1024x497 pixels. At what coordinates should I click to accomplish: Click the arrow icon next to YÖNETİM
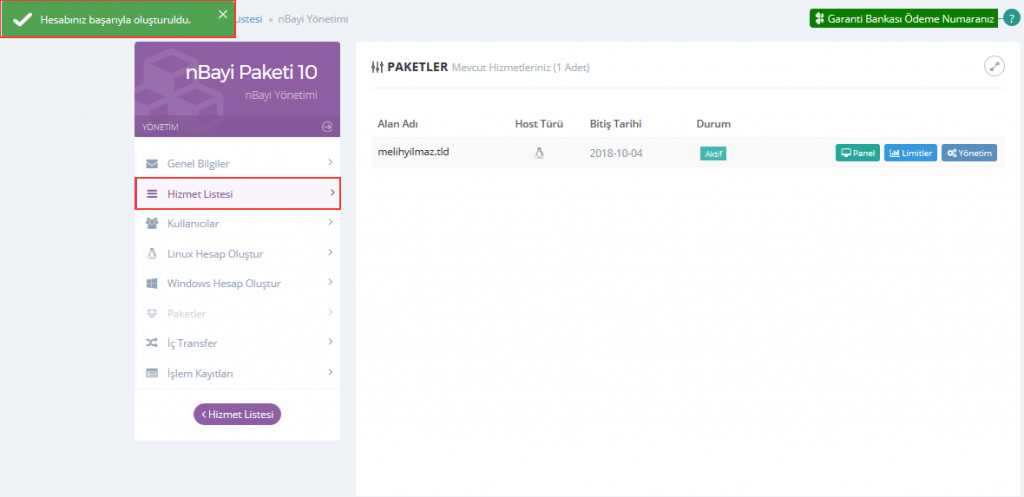(x=326, y=127)
